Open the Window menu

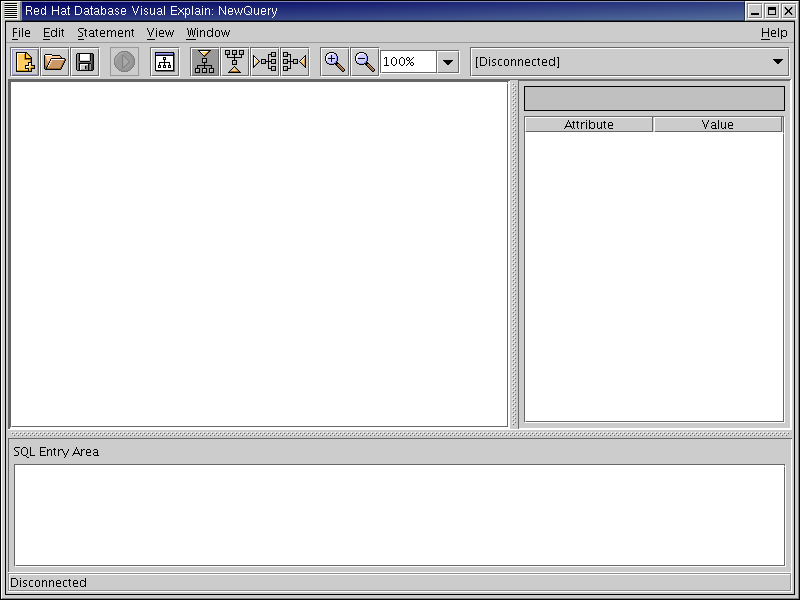click(x=208, y=33)
